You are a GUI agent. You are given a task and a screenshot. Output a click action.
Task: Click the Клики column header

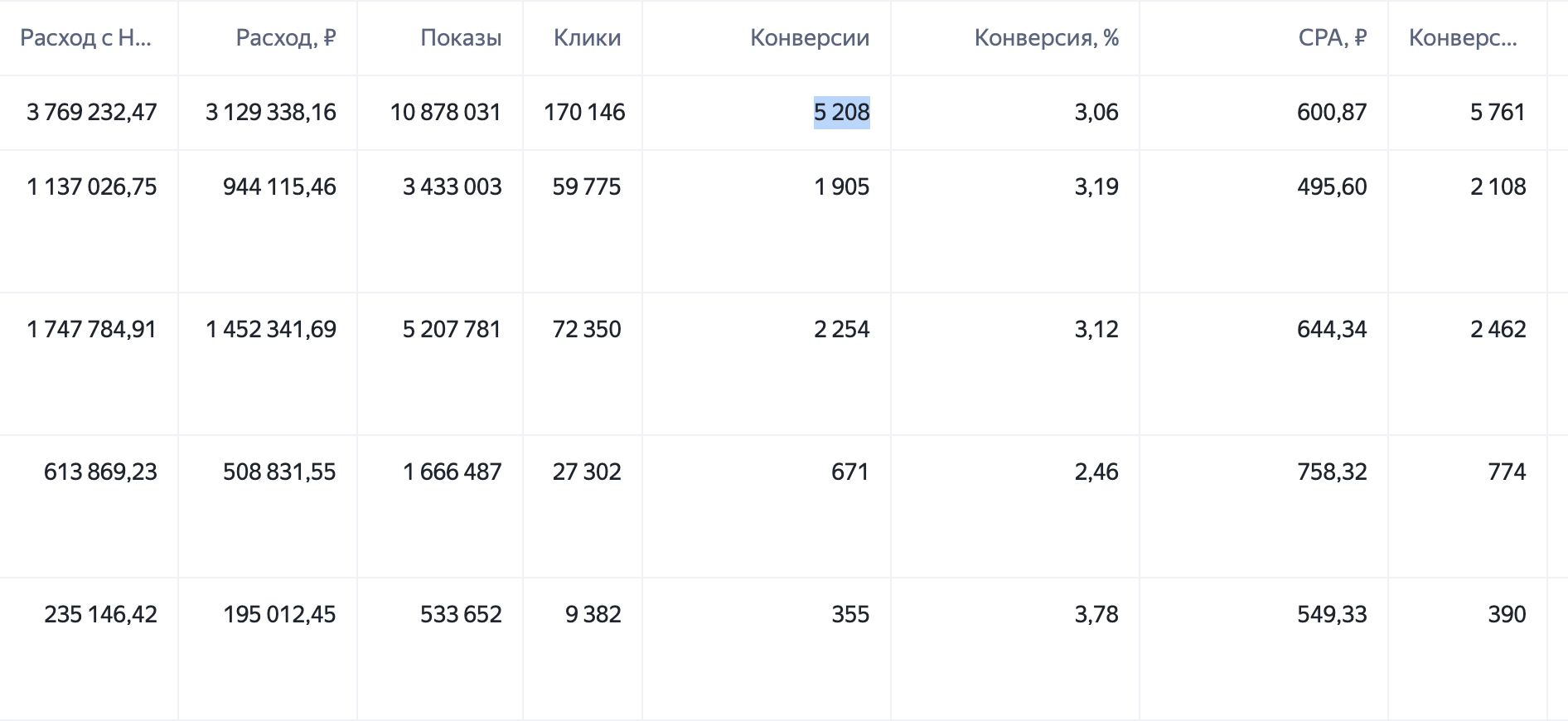pos(587,38)
